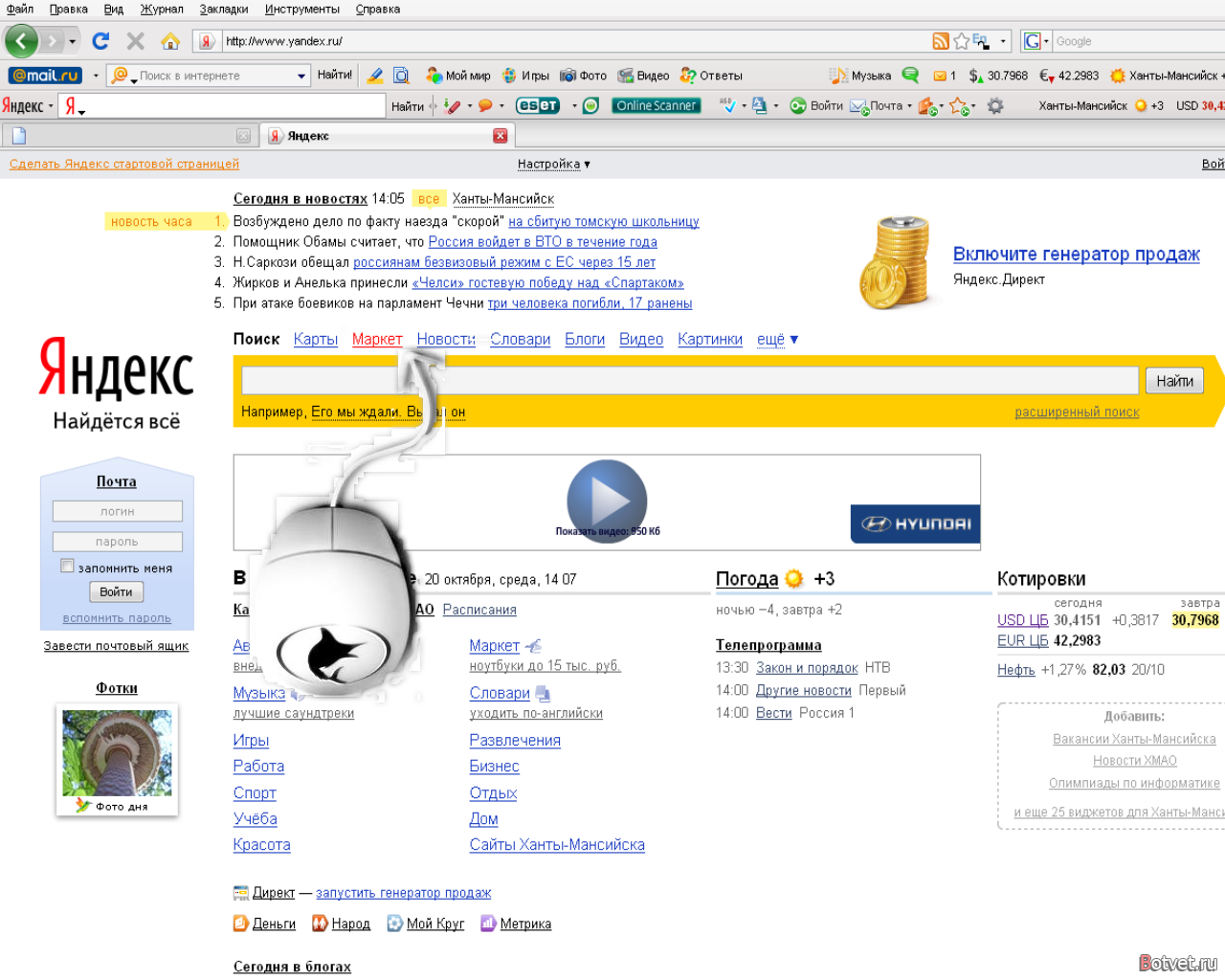Open Включите генератор продаж ad link
This screenshot has height=980, width=1225.
click(x=1076, y=254)
